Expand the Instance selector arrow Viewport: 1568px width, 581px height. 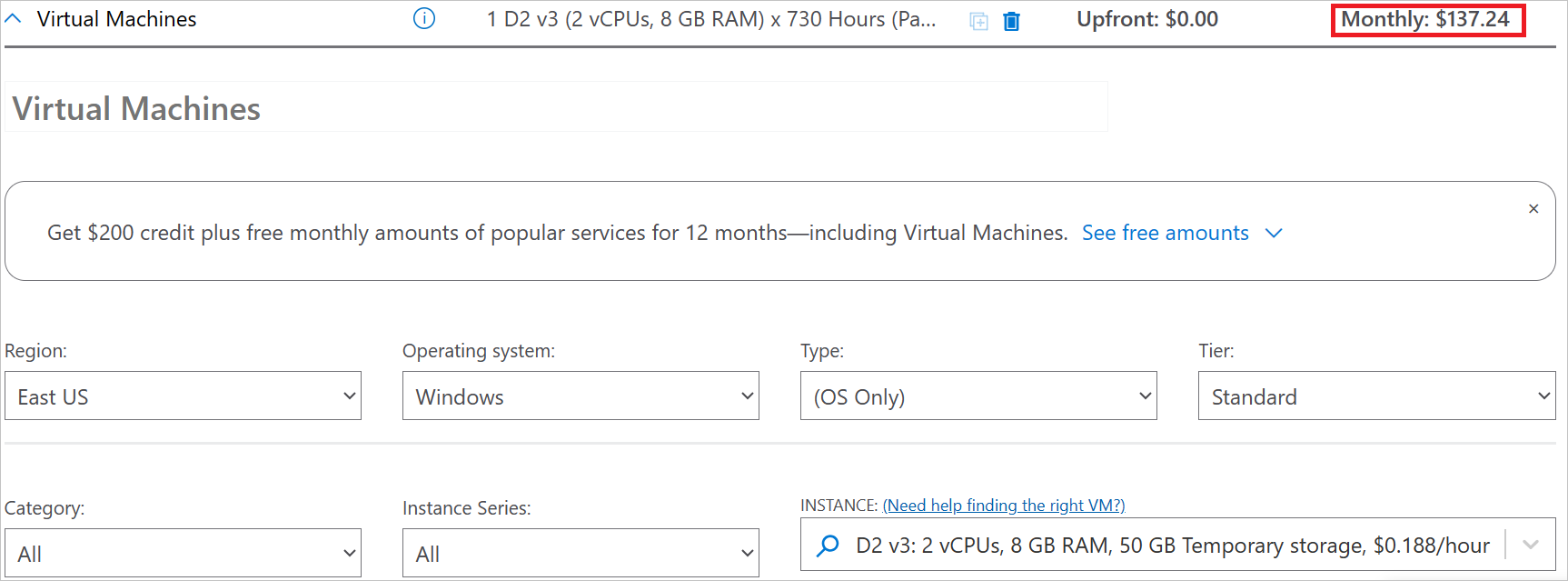click(x=1531, y=546)
